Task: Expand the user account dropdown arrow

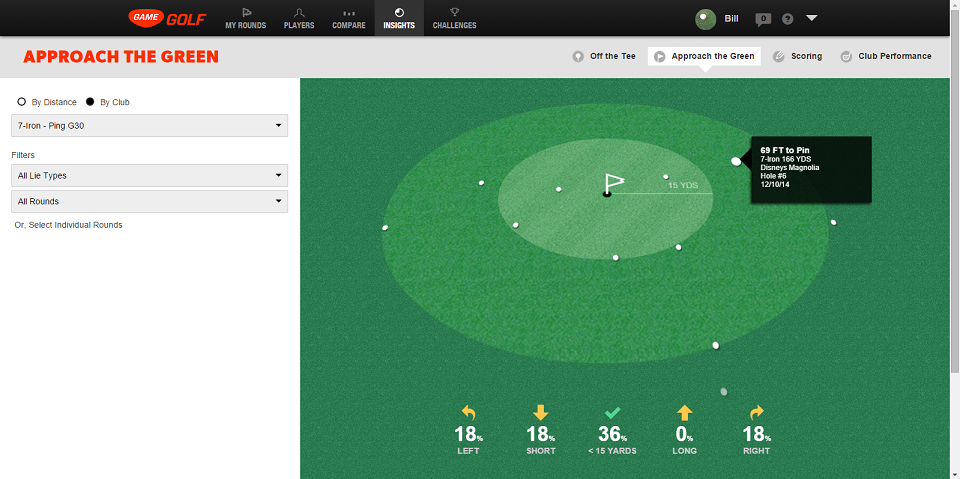Action: 811,18
